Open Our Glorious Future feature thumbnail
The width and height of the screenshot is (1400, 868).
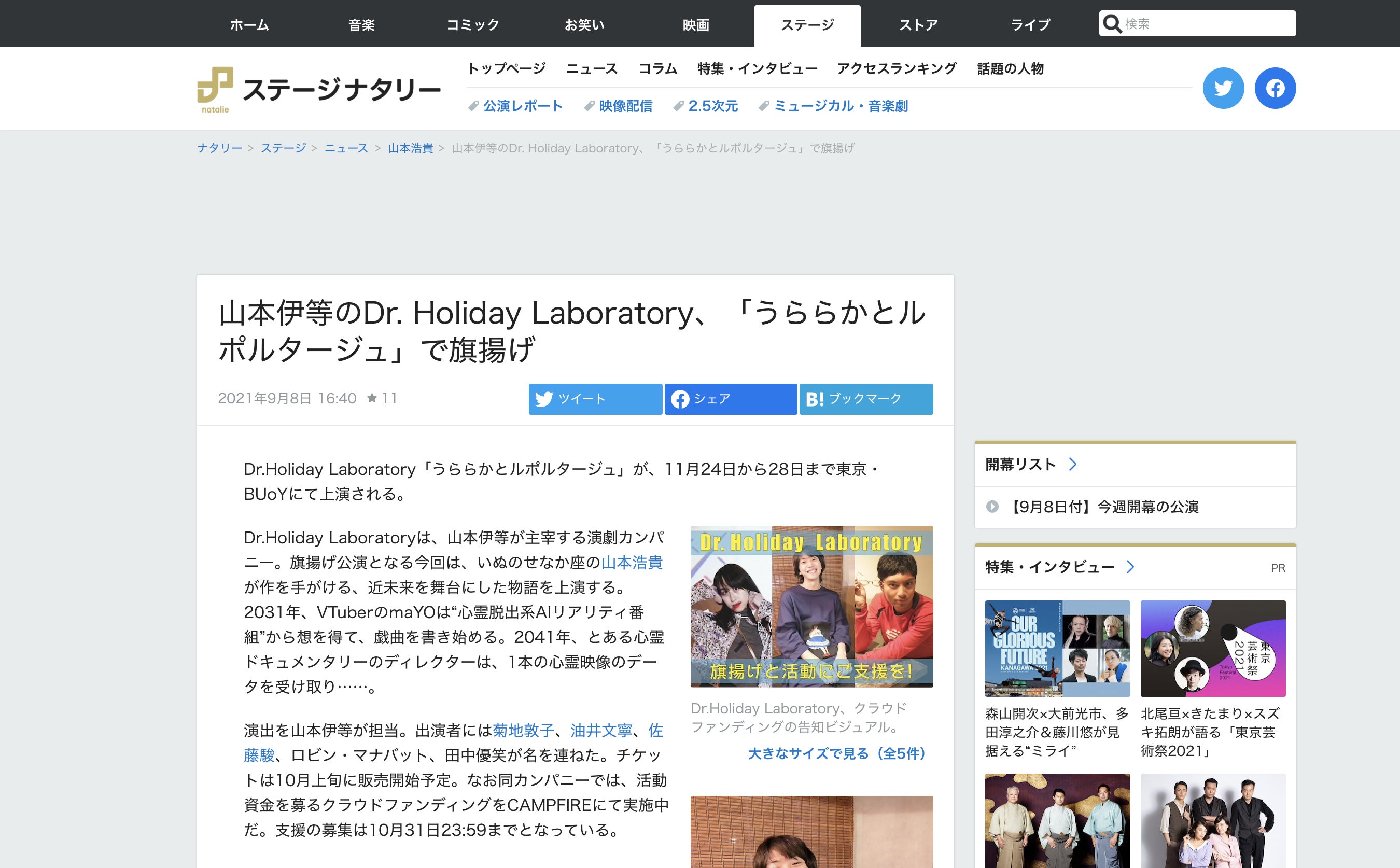[x=1057, y=648]
